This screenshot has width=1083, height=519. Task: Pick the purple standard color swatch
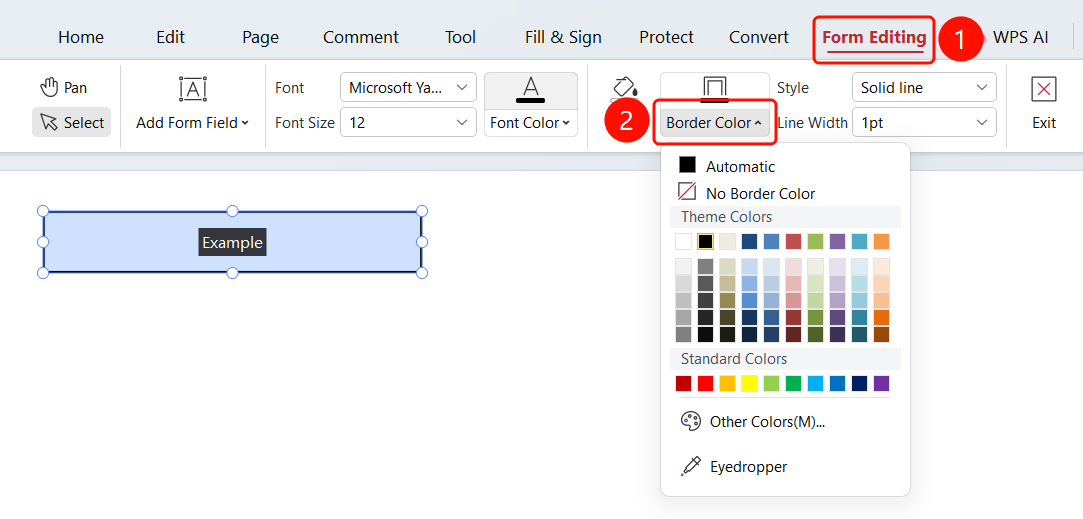(x=881, y=384)
